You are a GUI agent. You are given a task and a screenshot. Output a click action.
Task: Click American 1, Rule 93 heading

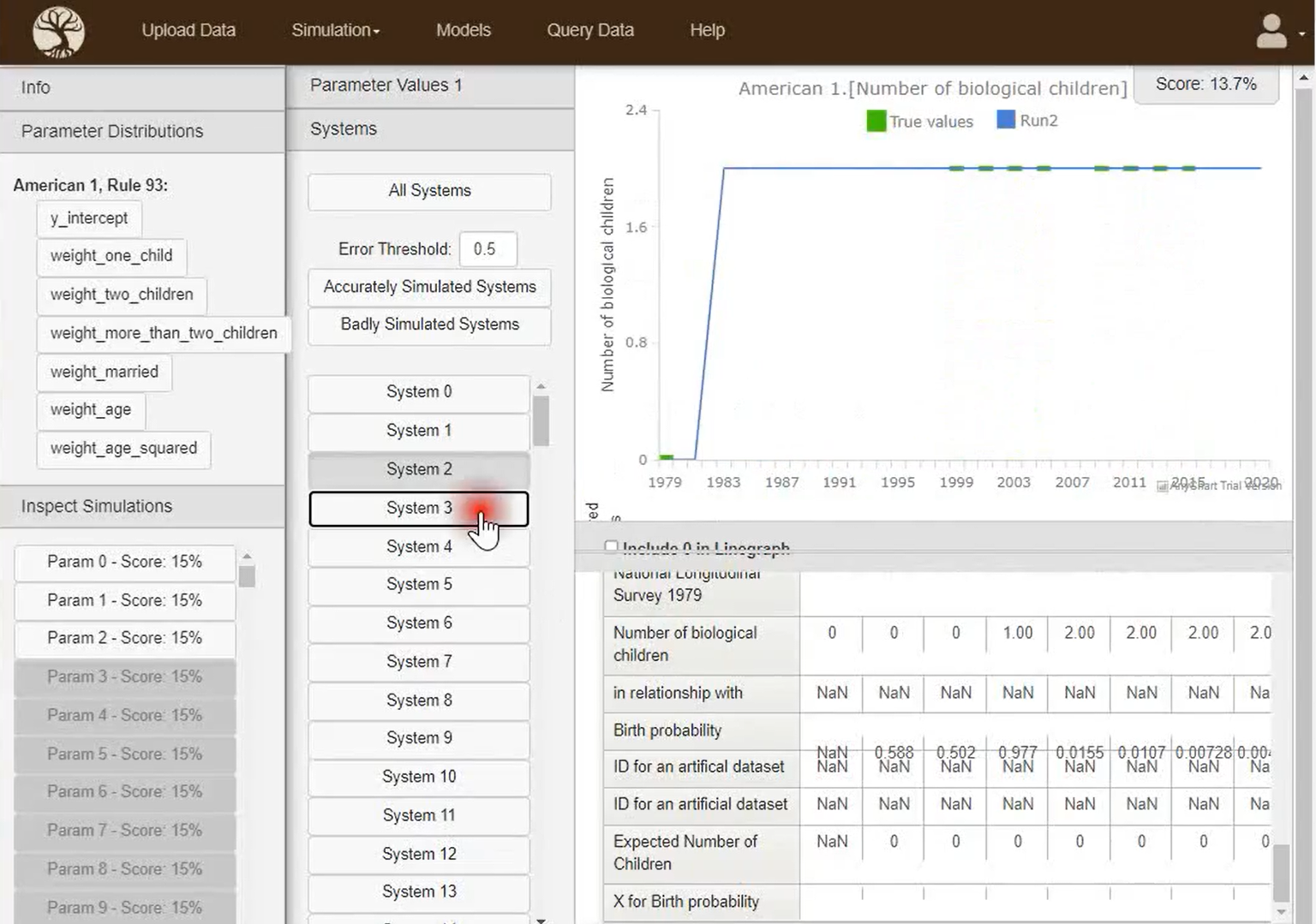pos(91,186)
